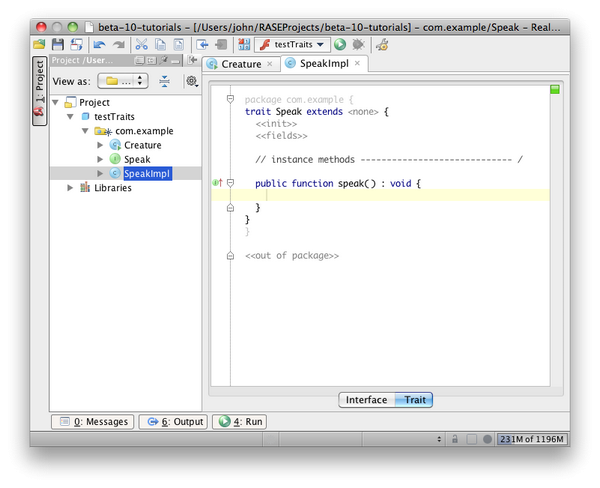Collapse the com.example package node
This screenshot has width=600, height=488.
click(x=85, y=131)
